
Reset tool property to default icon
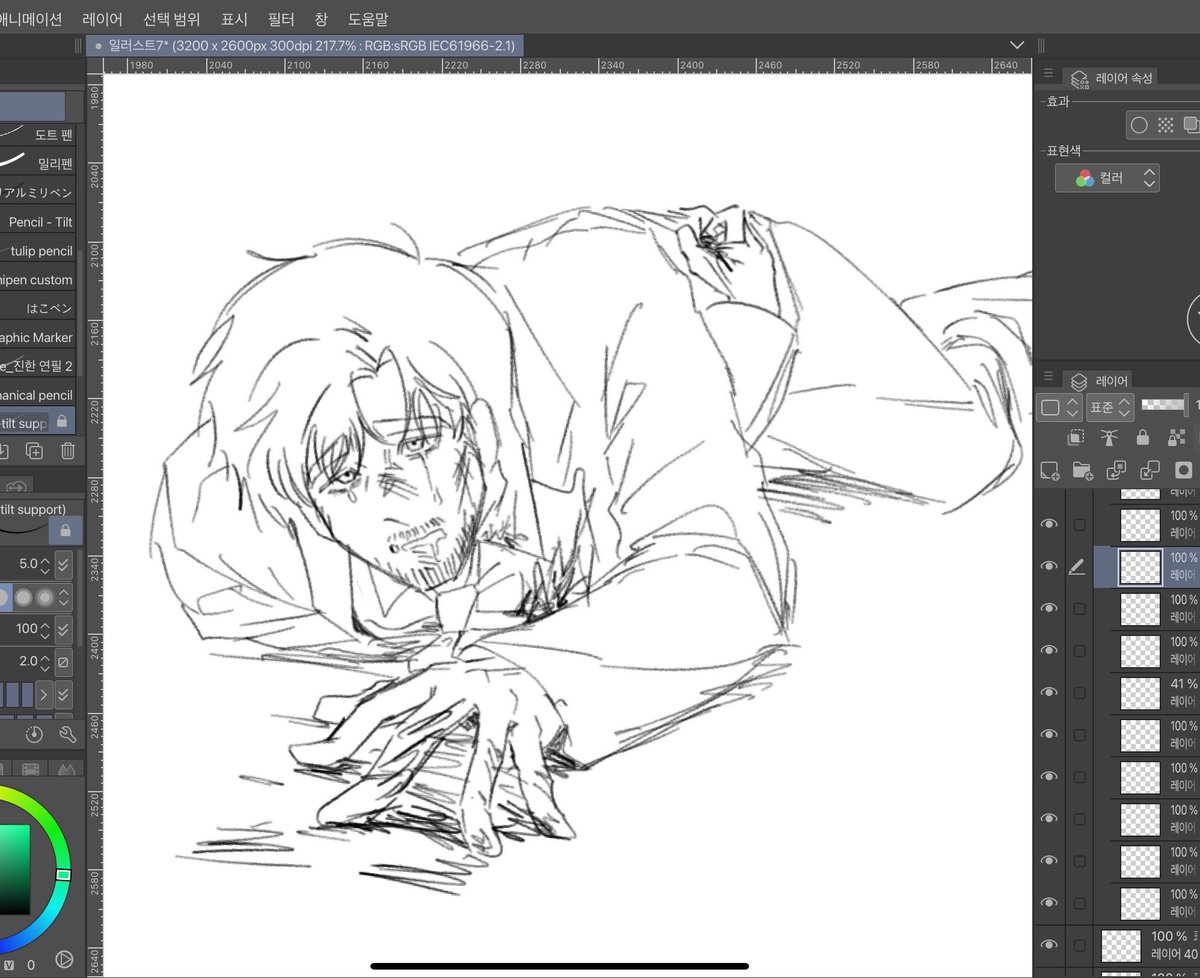pos(34,735)
